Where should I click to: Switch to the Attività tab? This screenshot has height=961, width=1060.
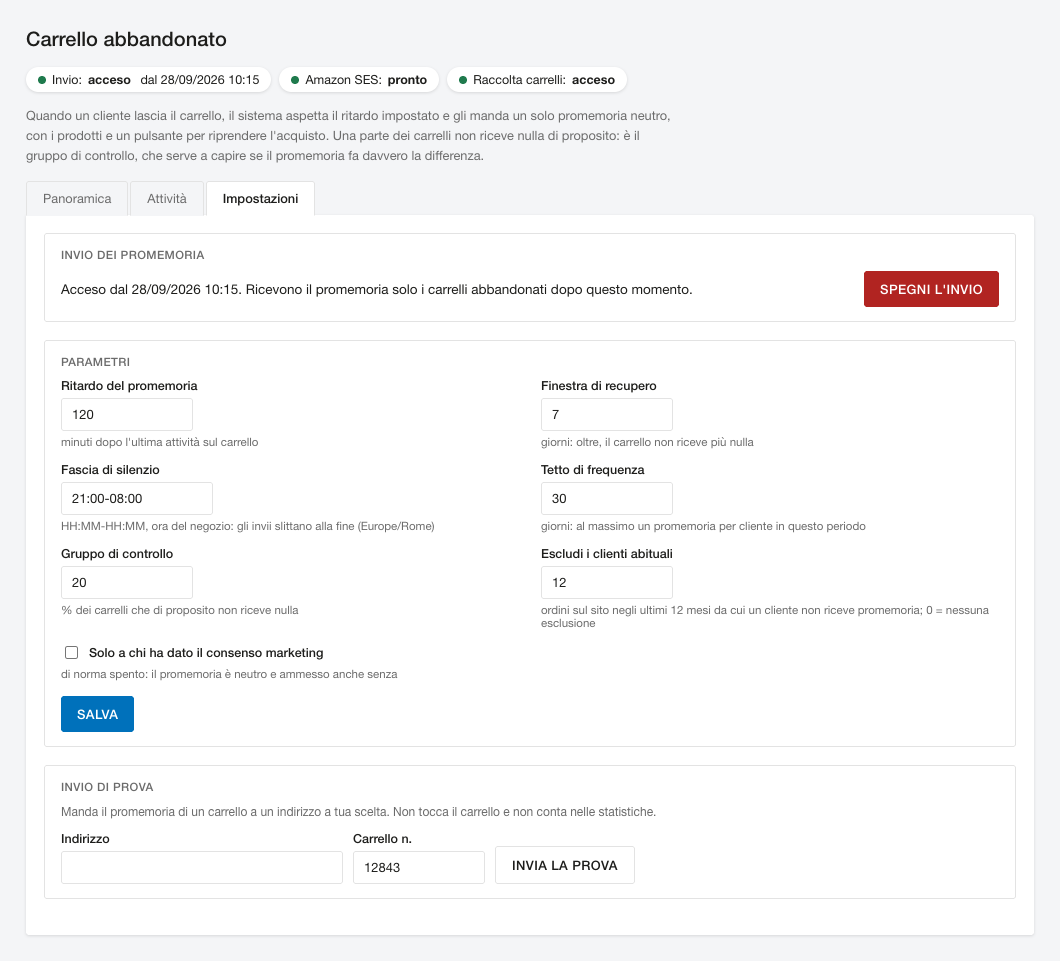coord(167,199)
